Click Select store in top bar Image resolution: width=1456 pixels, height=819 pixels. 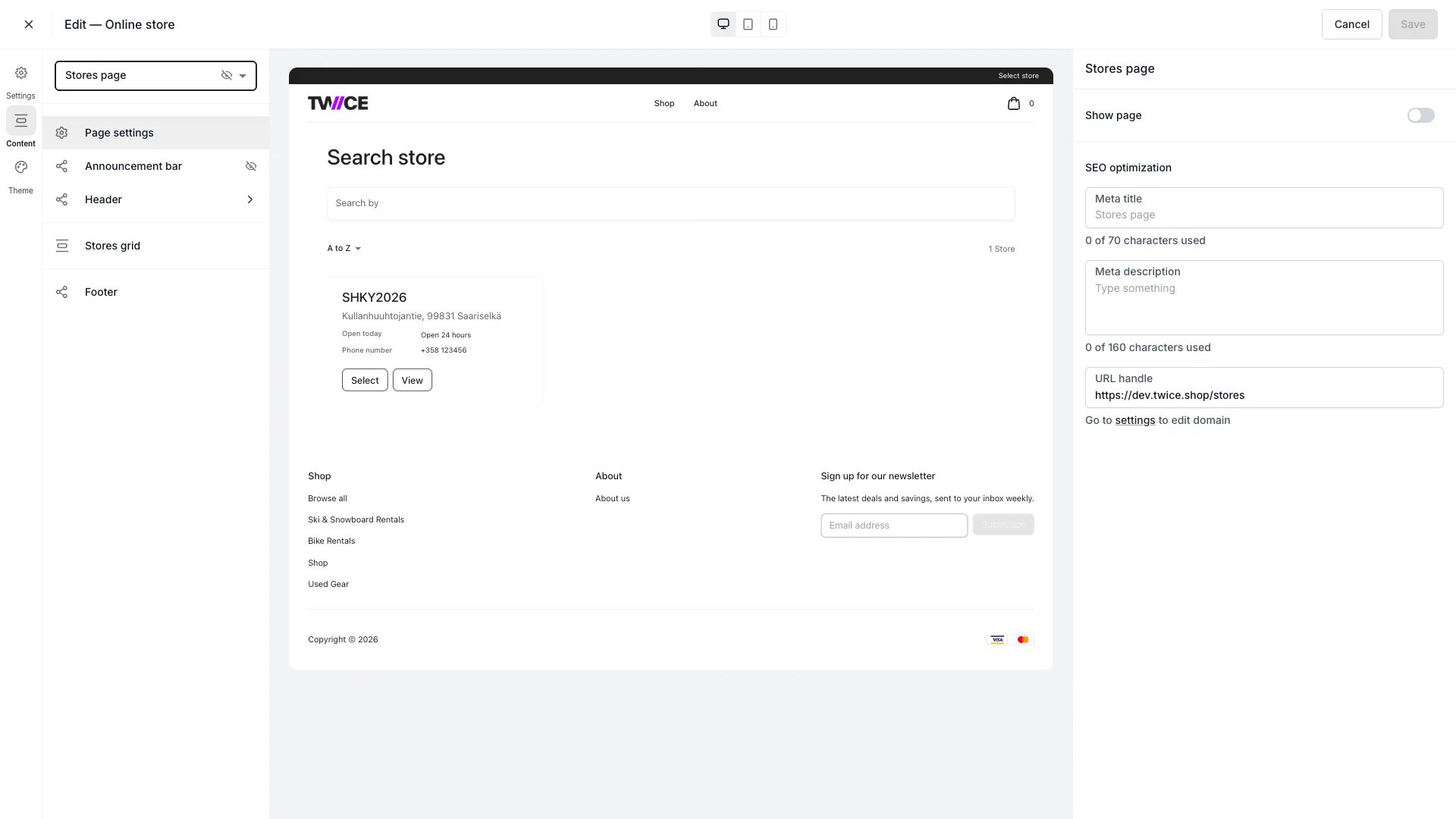pyautogui.click(x=1018, y=76)
